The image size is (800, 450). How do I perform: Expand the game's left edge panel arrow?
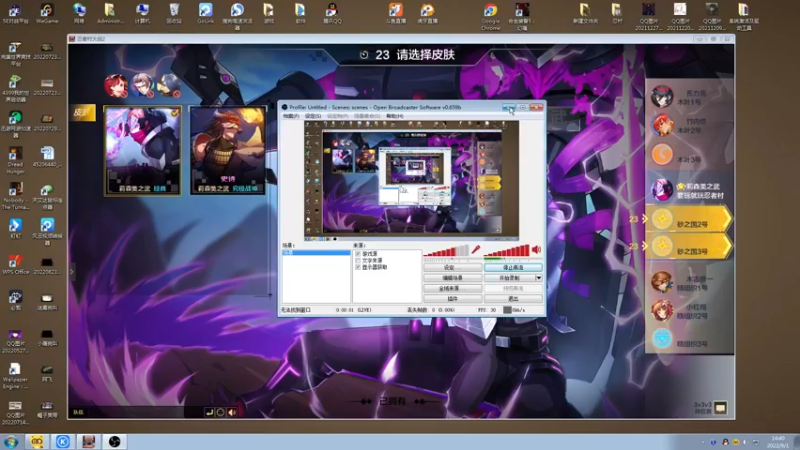point(72,272)
